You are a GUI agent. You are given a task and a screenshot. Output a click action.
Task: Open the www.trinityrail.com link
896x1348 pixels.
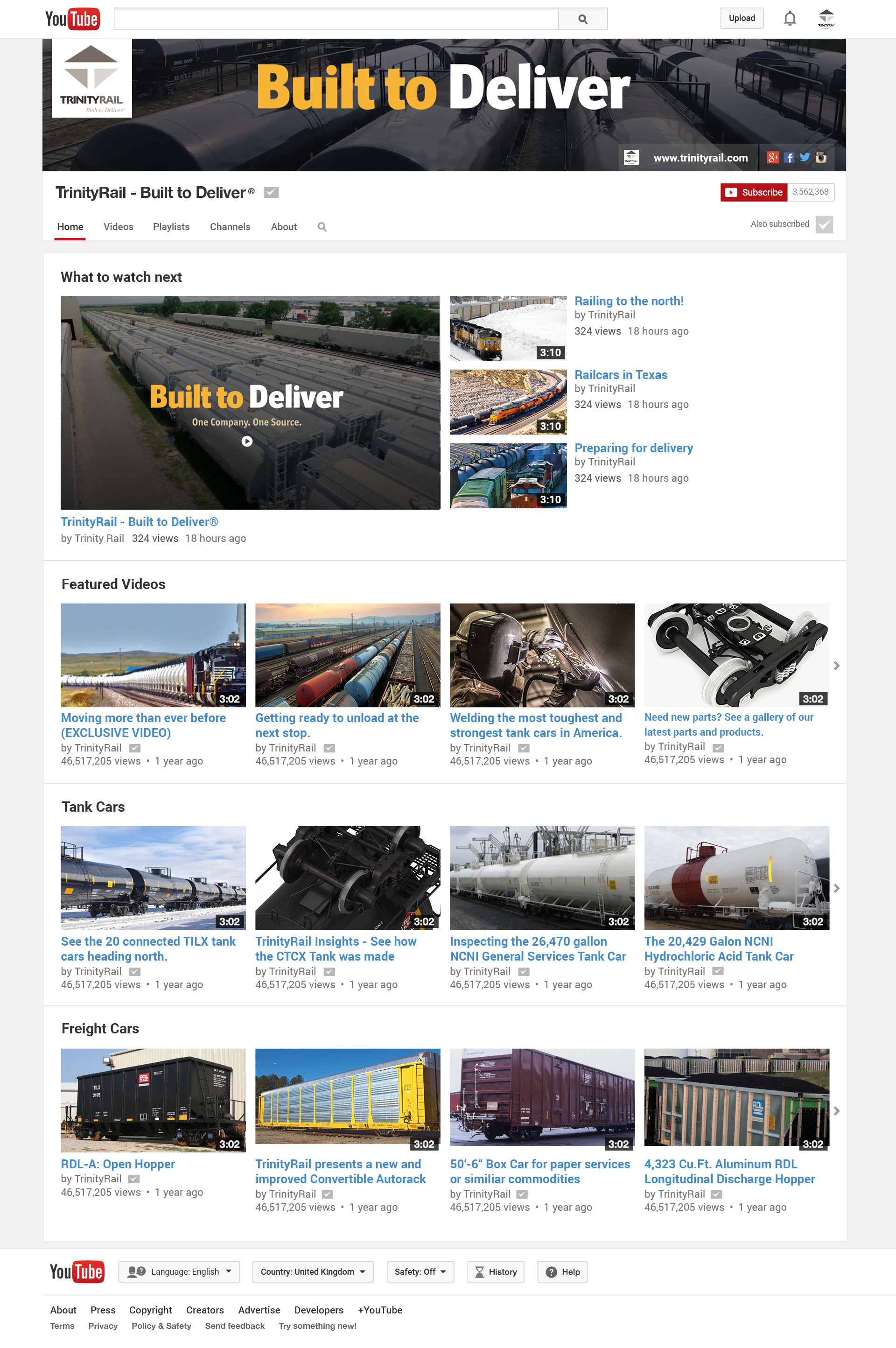tap(700, 158)
